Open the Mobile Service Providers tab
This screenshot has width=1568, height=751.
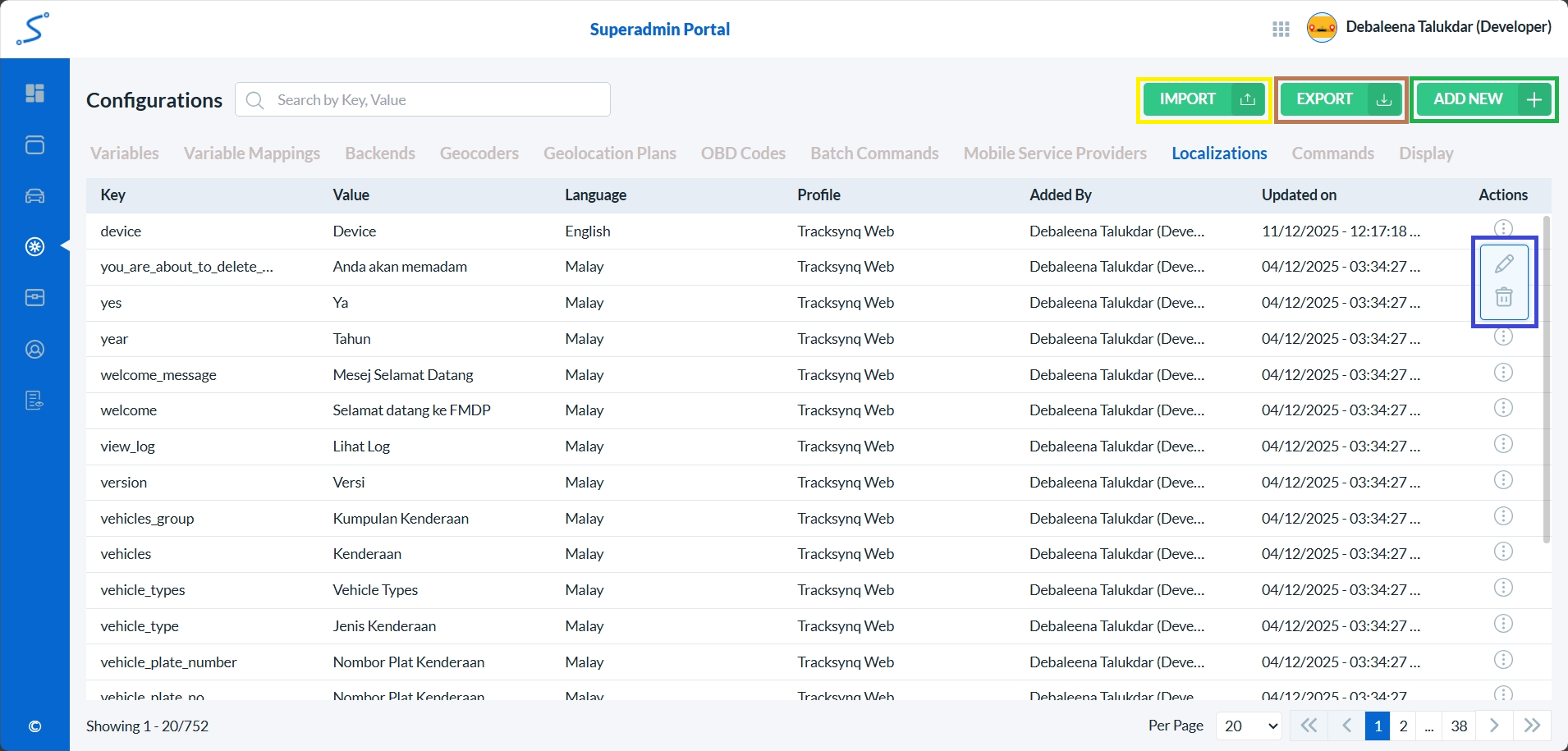(x=1055, y=153)
